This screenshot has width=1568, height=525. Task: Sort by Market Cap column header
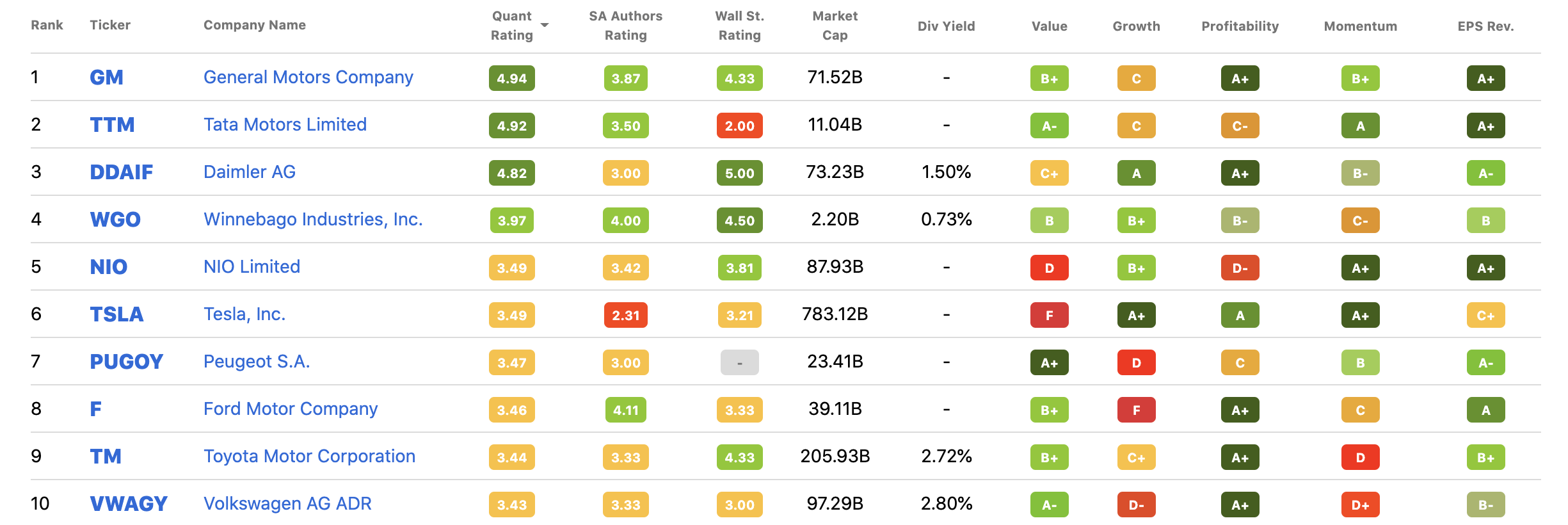pyautogui.click(x=835, y=26)
